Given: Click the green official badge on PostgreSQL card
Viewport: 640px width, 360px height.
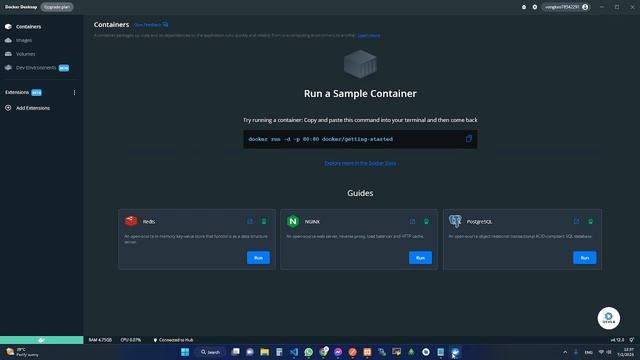Looking at the screenshot, I should pyautogui.click(x=590, y=221).
